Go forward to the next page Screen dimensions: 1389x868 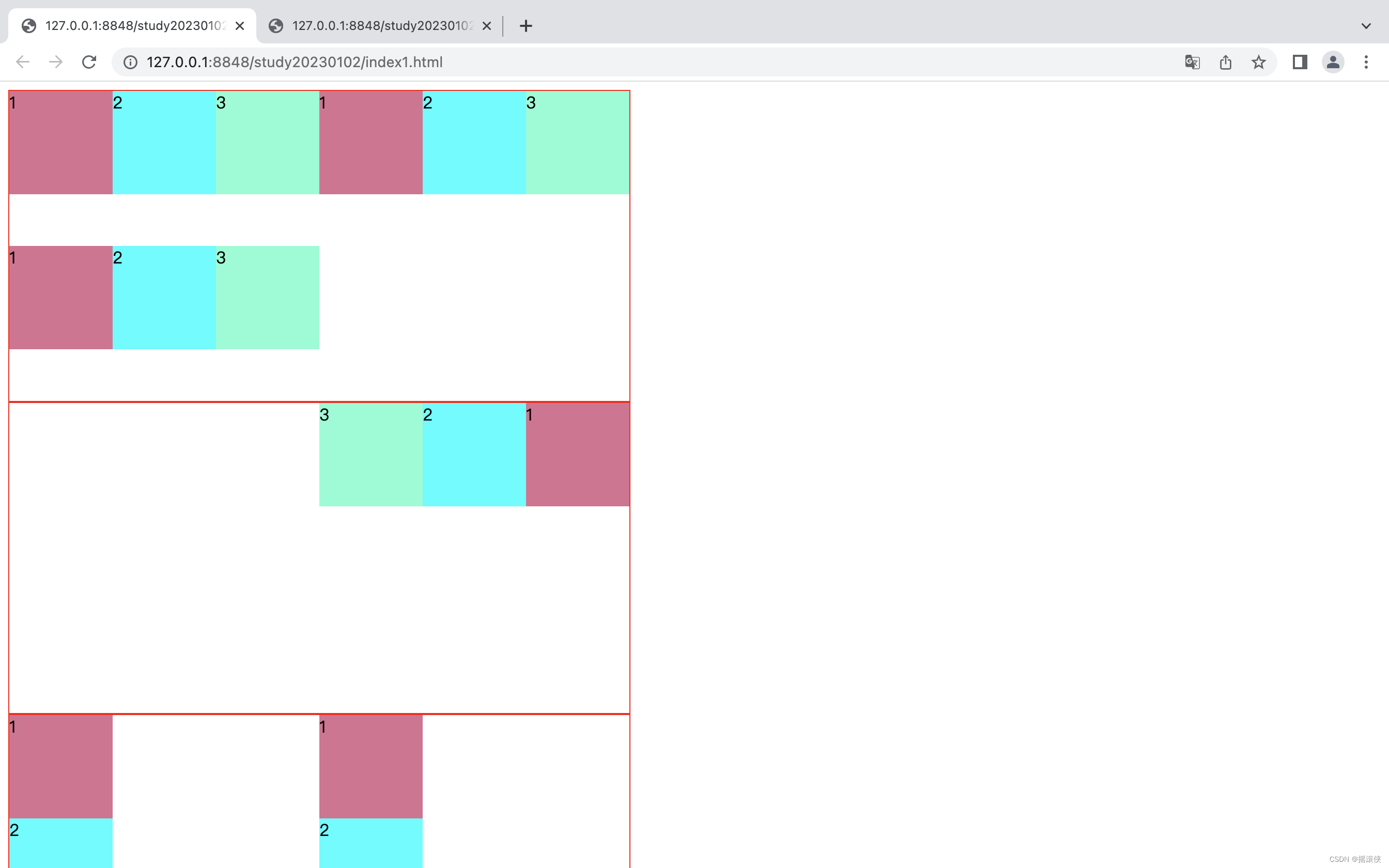56,62
